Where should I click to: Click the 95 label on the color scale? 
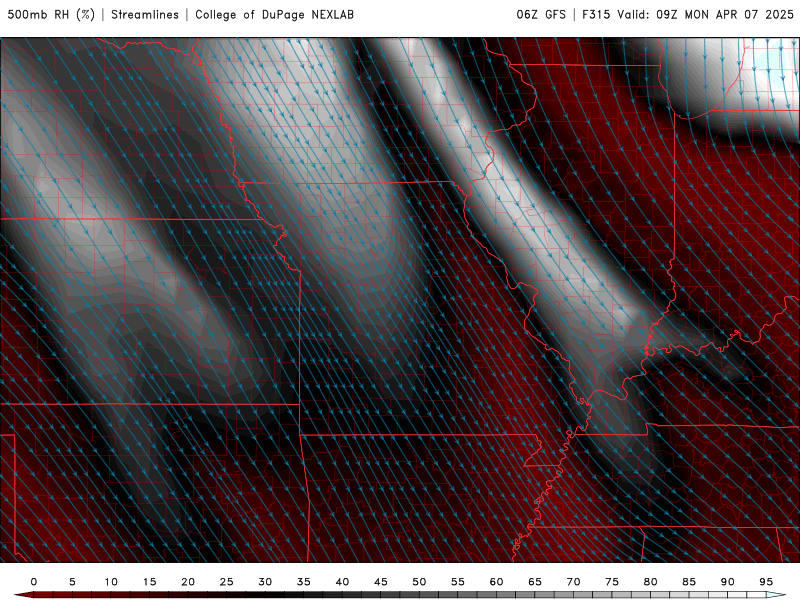(766, 582)
